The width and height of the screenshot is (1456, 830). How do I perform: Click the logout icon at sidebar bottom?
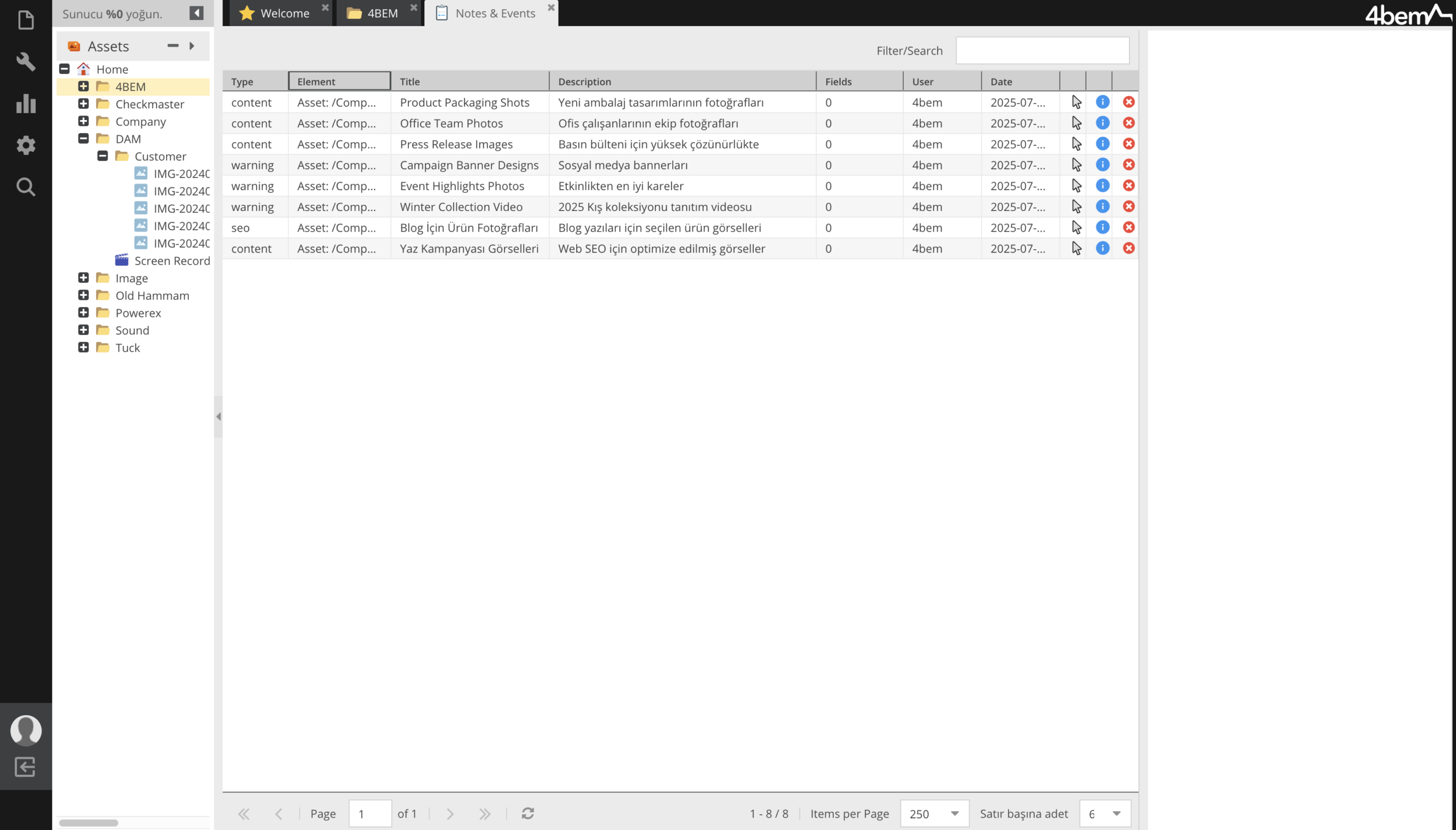tap(25, 766)
